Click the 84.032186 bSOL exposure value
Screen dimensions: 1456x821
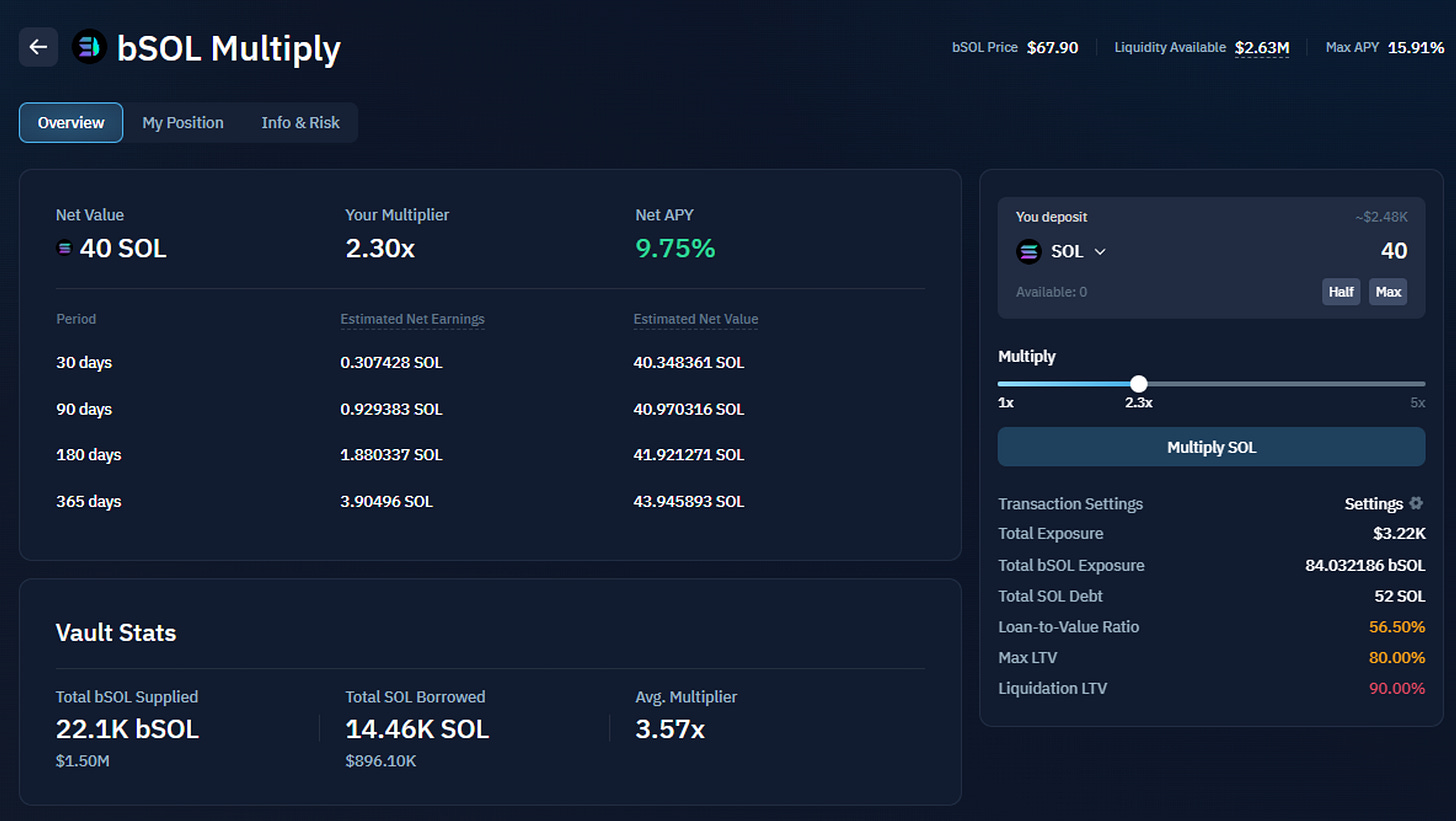(x=1365, y=565)
